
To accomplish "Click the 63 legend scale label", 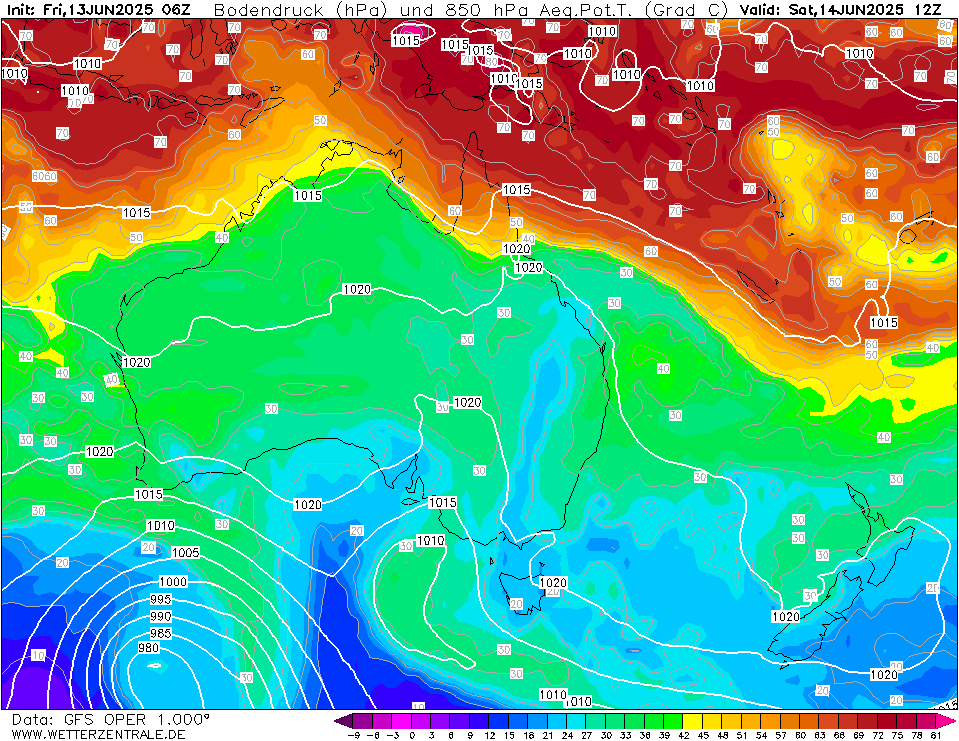I will (x=820, y=735).
